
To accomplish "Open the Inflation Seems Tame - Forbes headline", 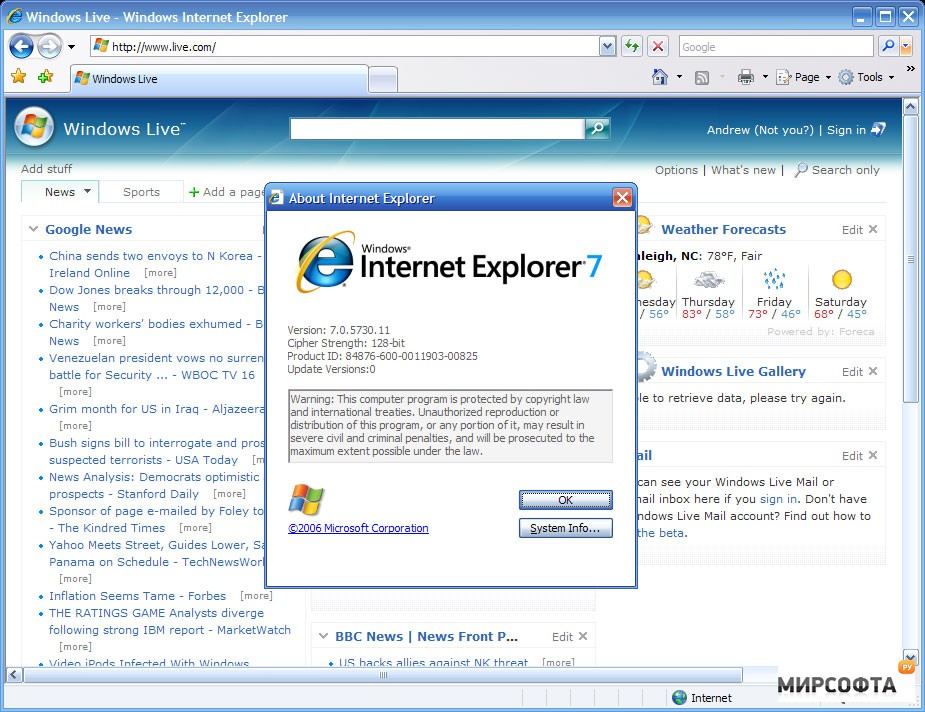I will click(x=137, y=596).
